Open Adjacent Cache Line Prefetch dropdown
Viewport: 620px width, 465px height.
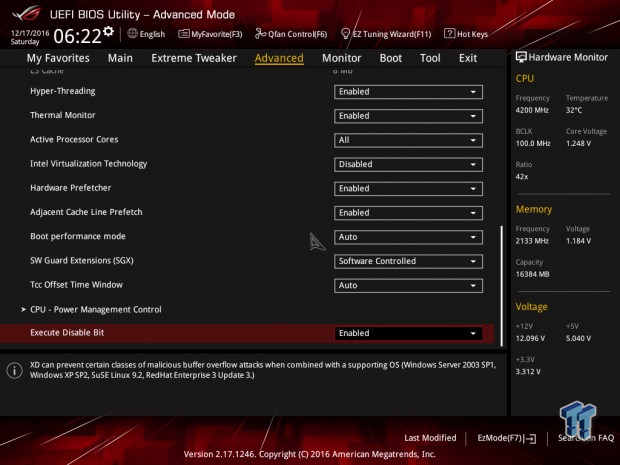pos(408,213)
